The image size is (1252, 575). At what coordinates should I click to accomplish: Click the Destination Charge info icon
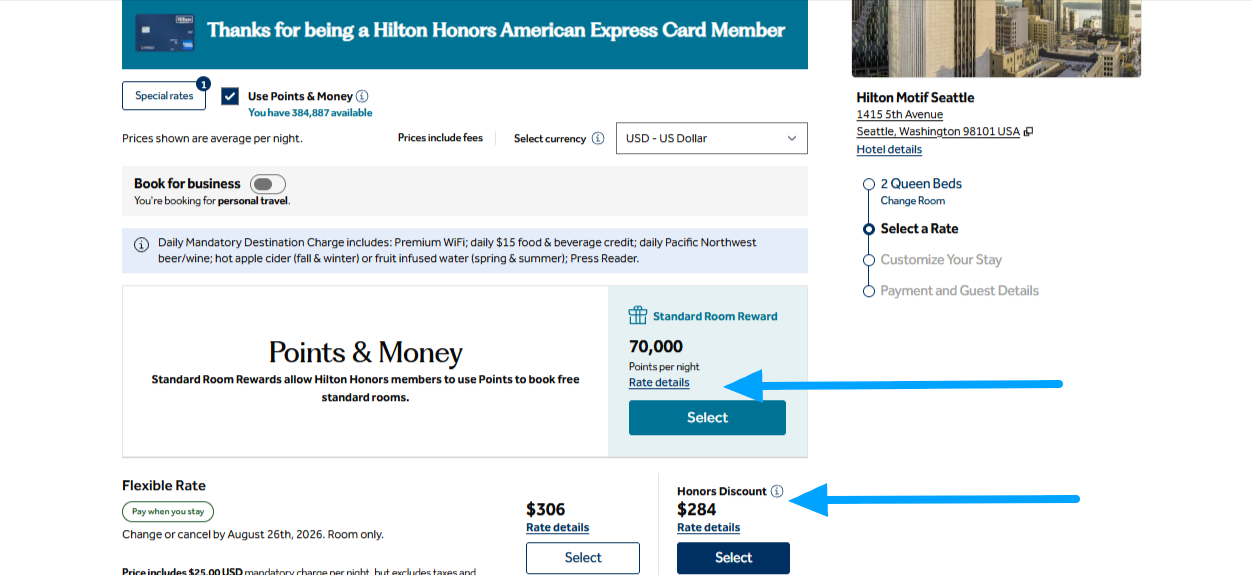[x=140, y=243]
